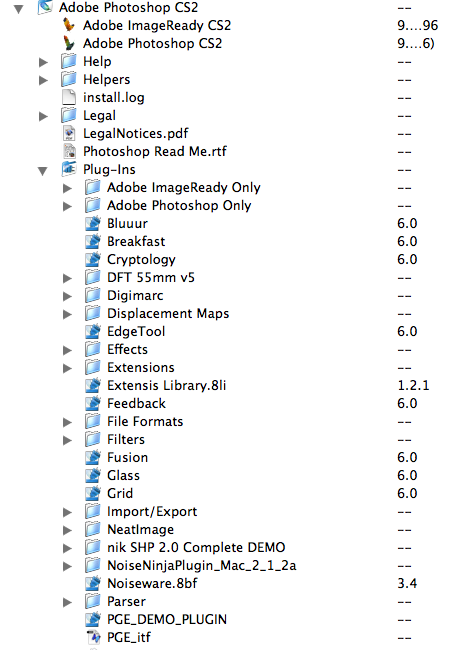
Task: Select the NeatImage folder name
Action: click(x=140, y=530)
